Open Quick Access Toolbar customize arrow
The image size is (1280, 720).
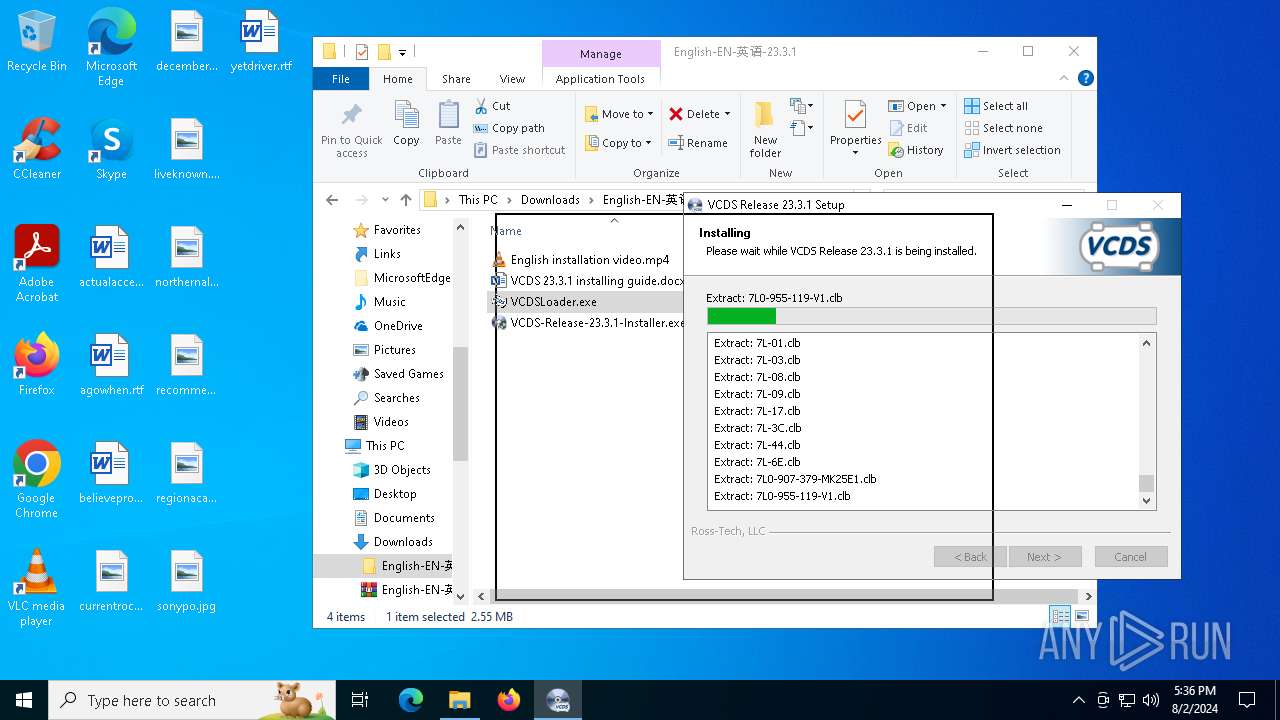pos(403,52)
